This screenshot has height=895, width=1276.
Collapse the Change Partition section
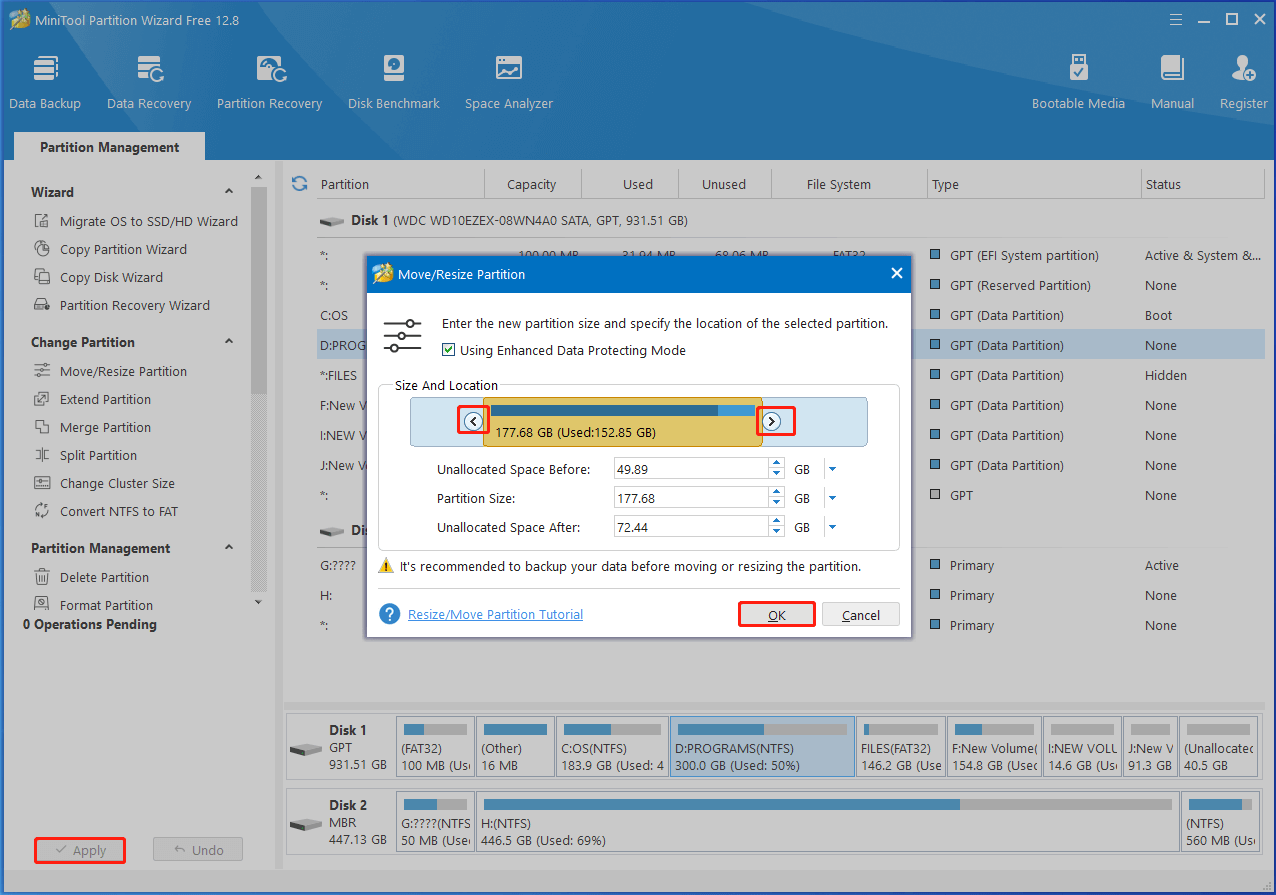(x=229, y=342)
